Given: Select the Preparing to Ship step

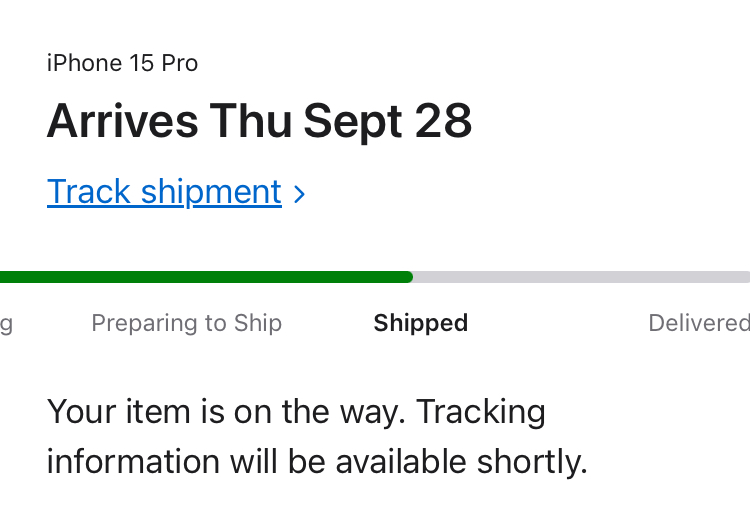Looking at the screenshot, I should point(186,323).
